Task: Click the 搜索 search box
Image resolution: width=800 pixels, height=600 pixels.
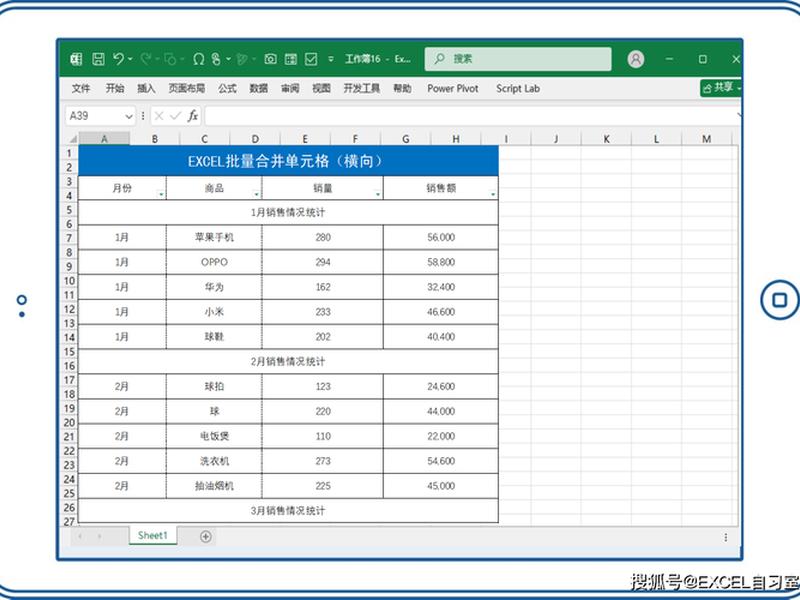Action: point(518,59)
